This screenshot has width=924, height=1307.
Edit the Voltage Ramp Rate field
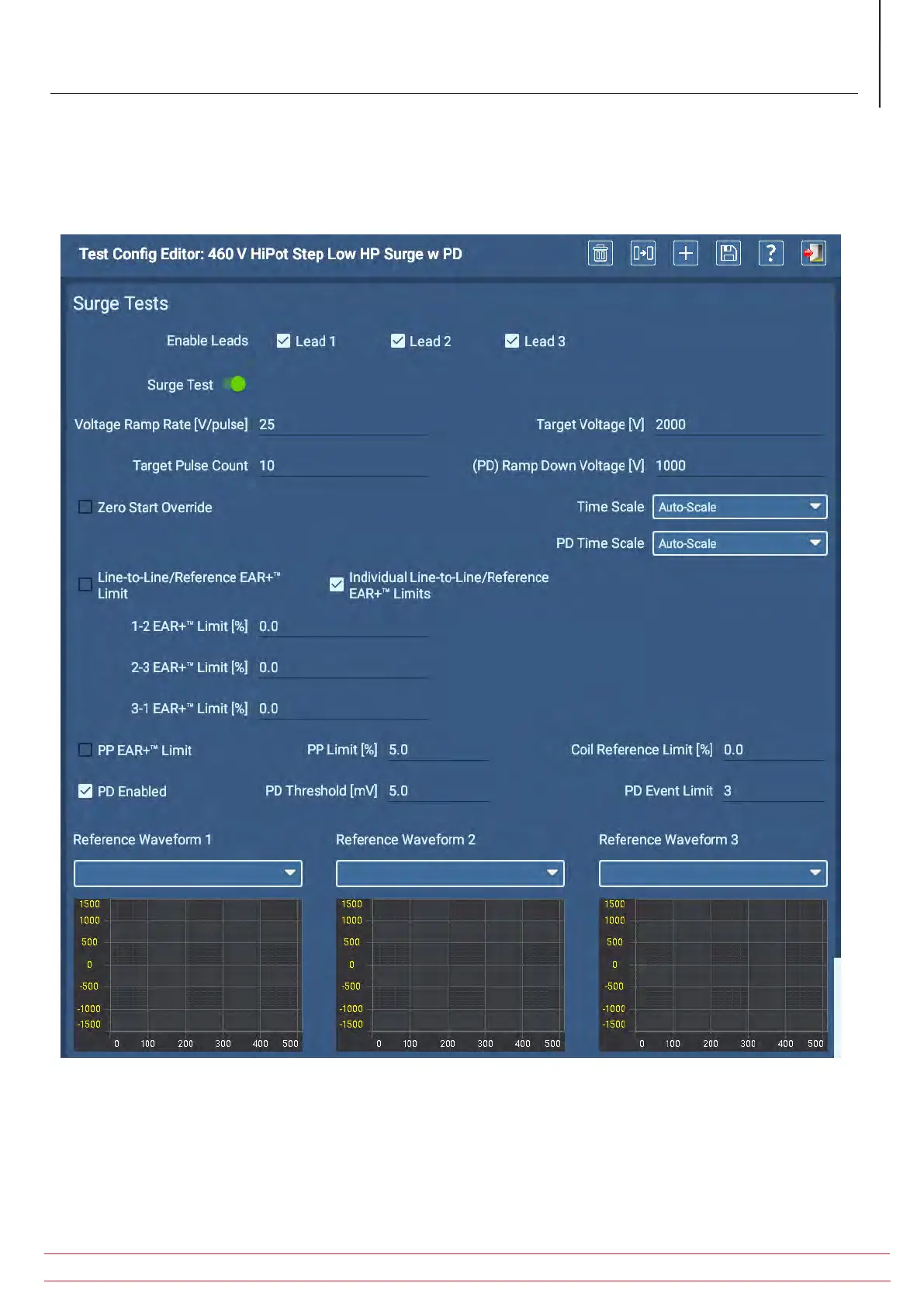tap(343, 425)
